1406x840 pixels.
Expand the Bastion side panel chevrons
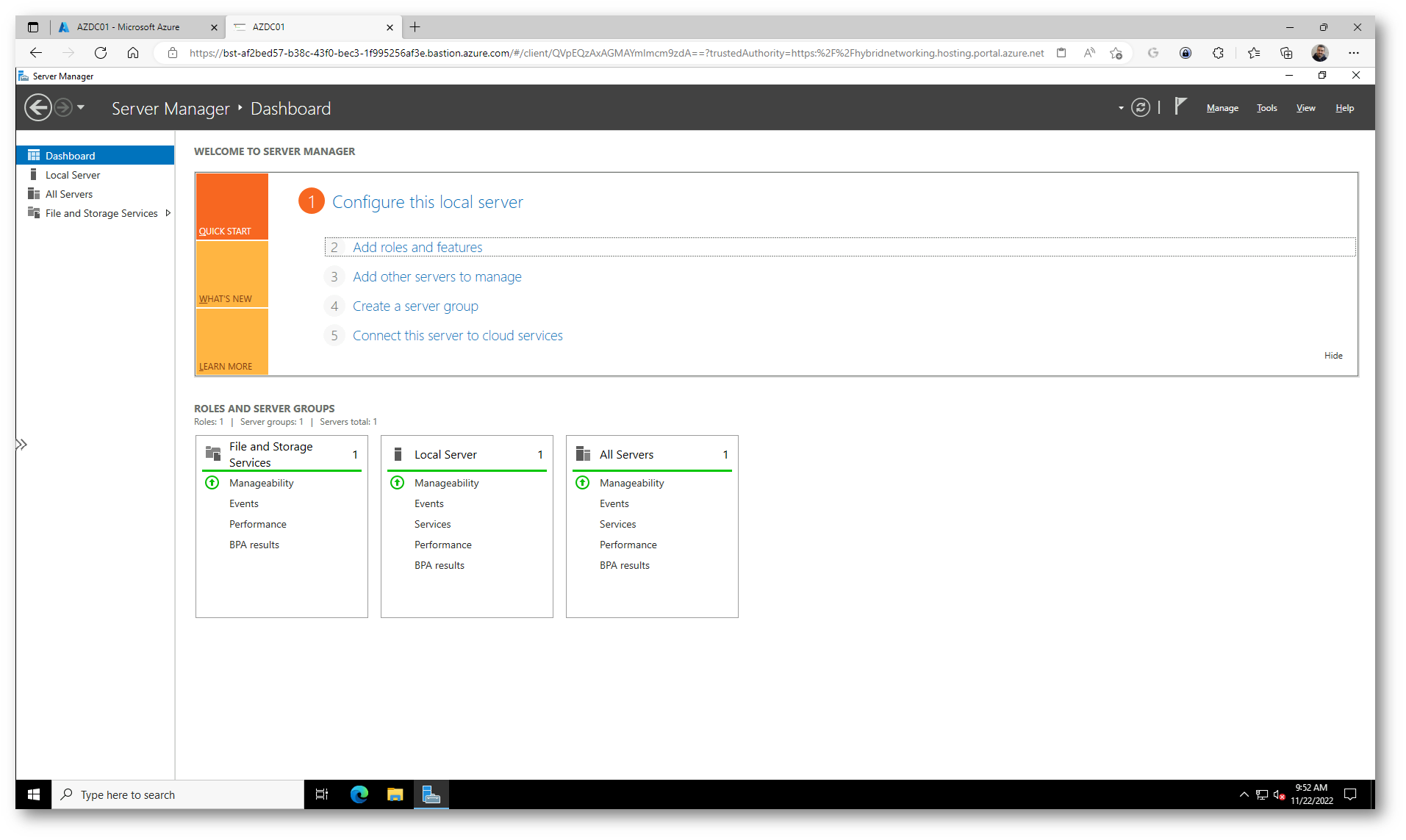[x=22, y=445]
